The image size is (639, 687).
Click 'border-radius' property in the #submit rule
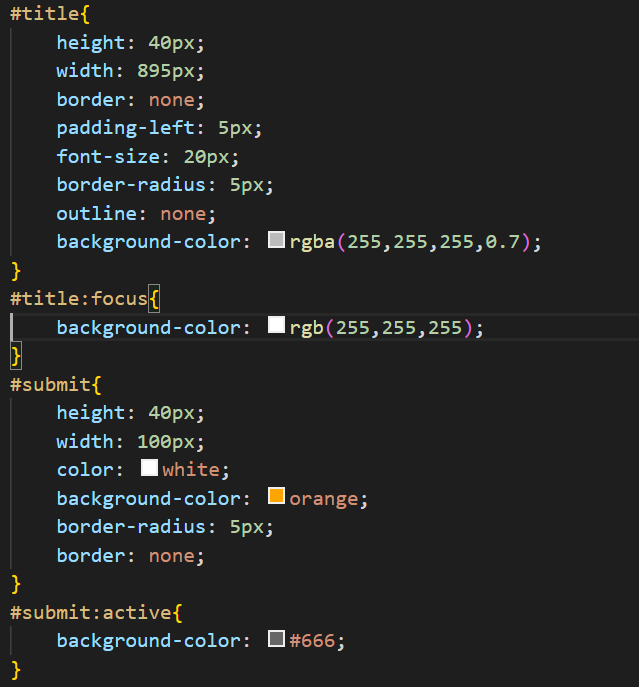[131, 527]
